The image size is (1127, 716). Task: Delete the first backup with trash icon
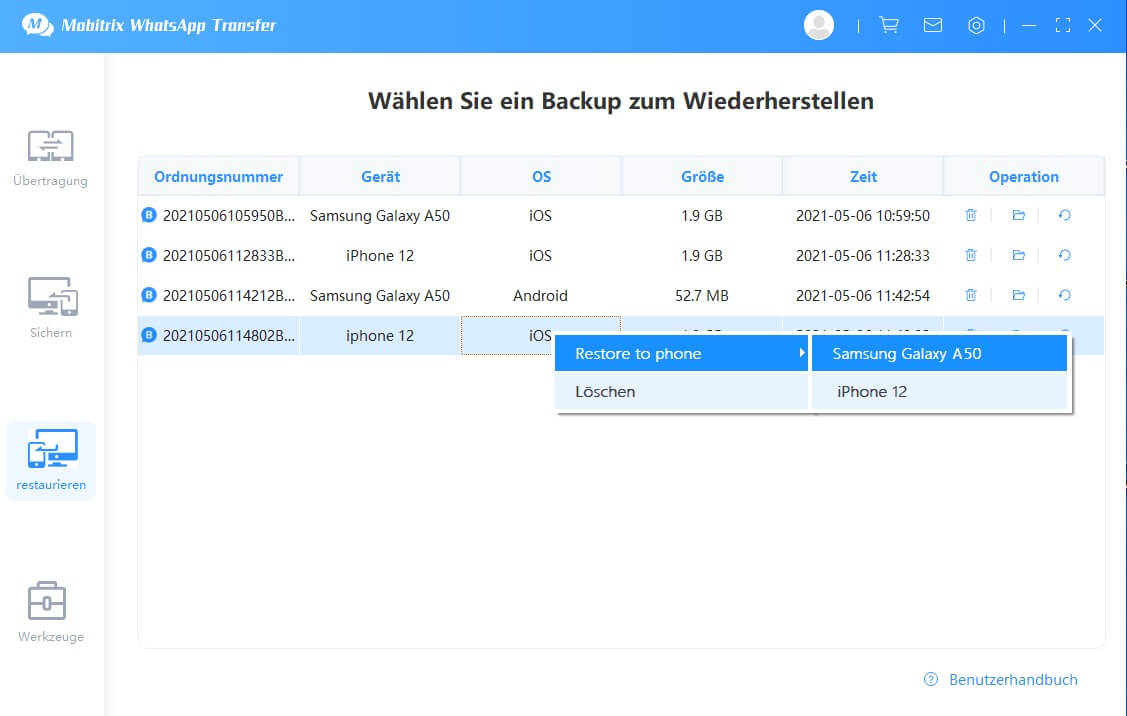point(970,215)
